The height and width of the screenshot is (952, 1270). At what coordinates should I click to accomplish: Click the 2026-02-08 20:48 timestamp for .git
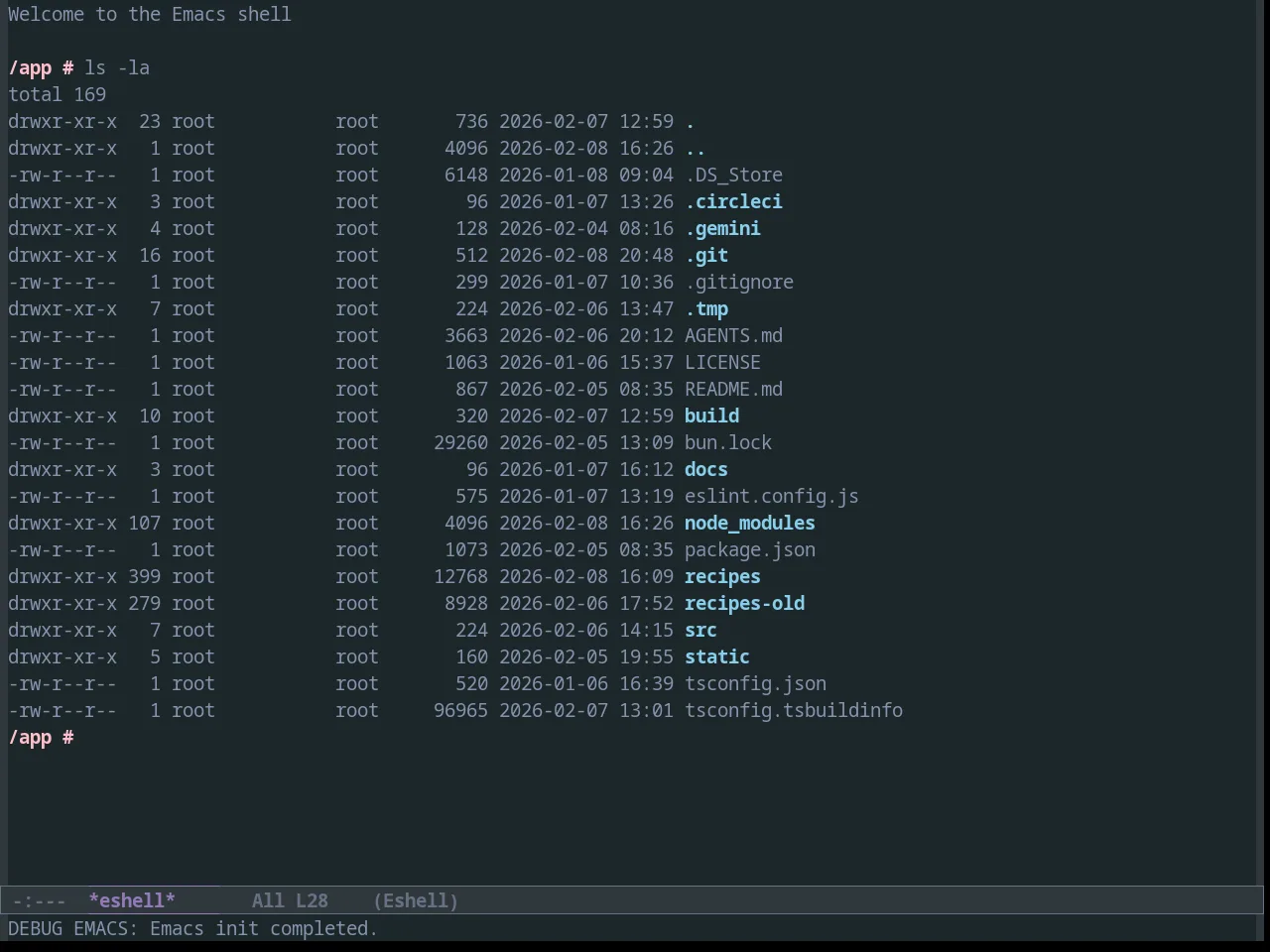[x=586, y=255]
